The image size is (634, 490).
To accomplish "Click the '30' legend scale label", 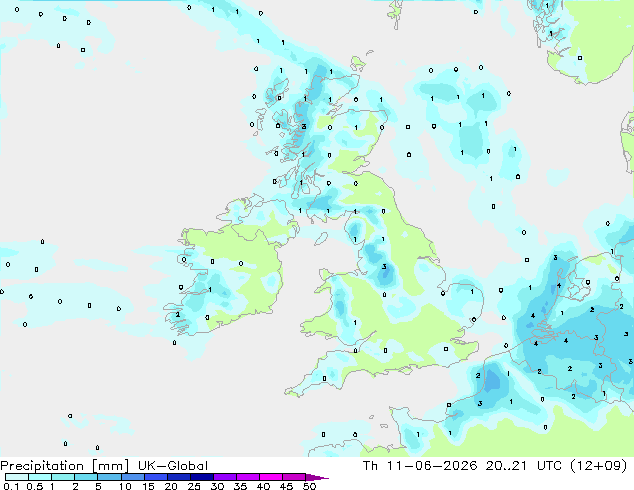I will [217, 486].
